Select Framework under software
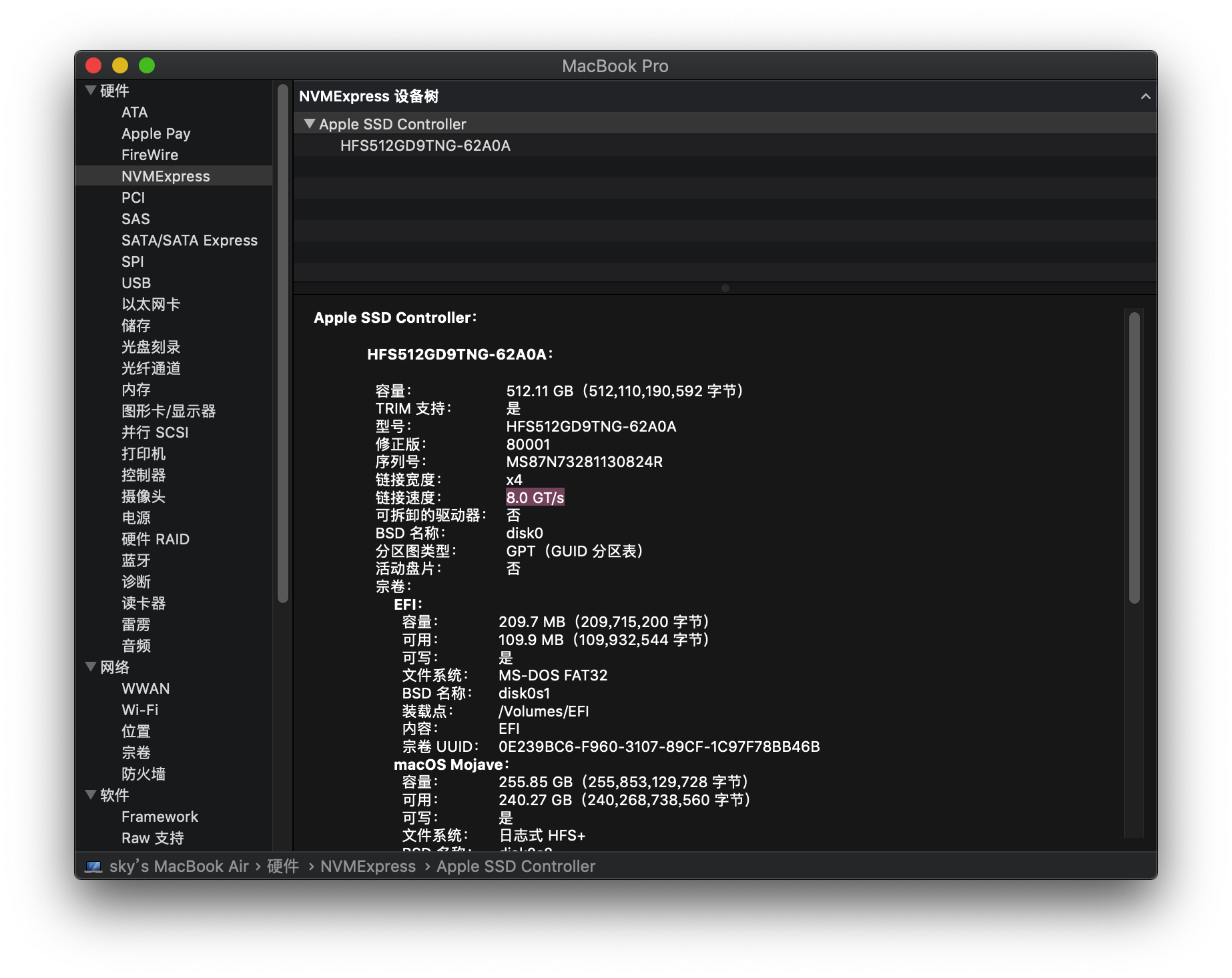1232x978 pixels. point(160,817)
